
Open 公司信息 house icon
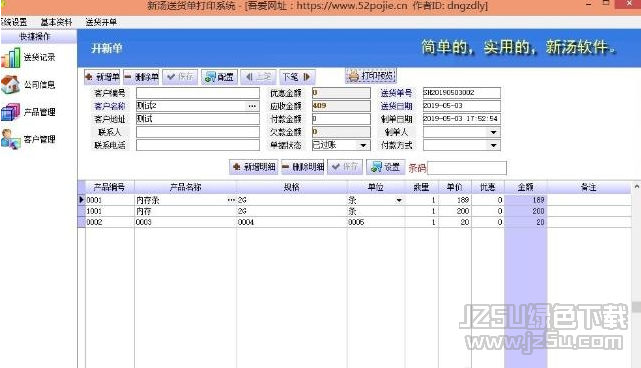11,85
